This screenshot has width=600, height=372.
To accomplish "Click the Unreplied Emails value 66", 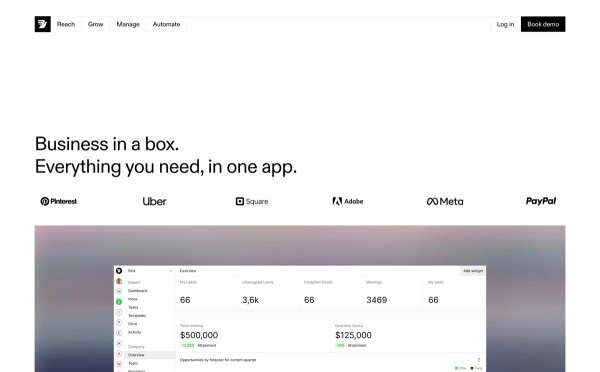I will coord(309,300).
